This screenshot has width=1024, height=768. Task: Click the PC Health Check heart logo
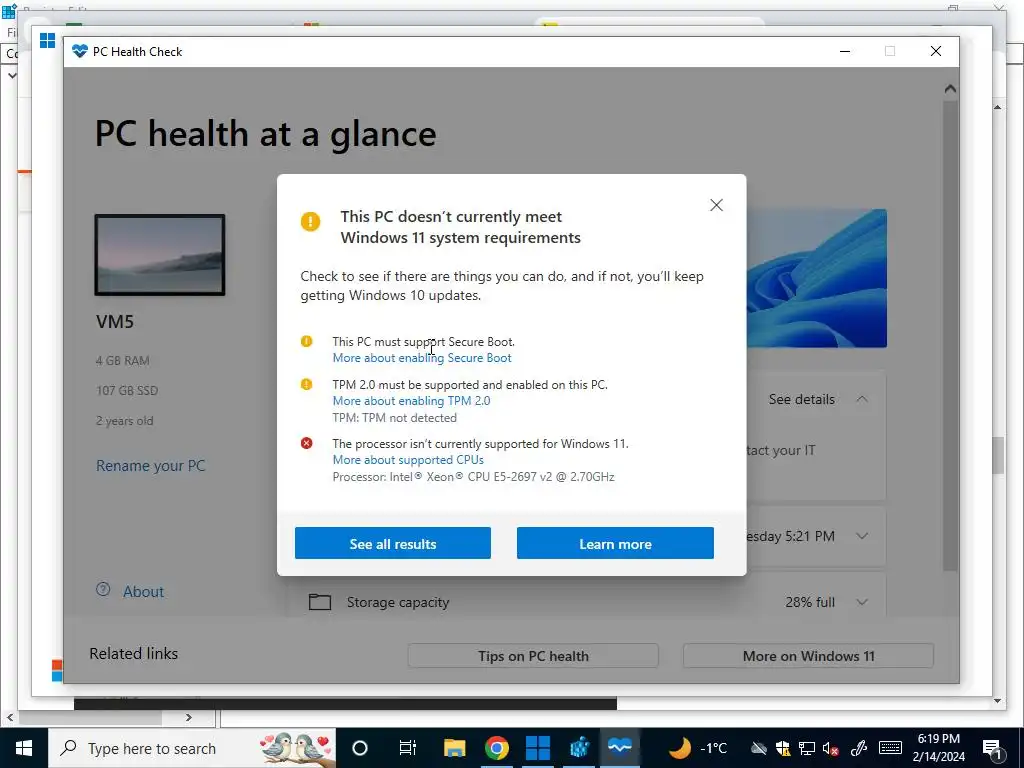80,51
